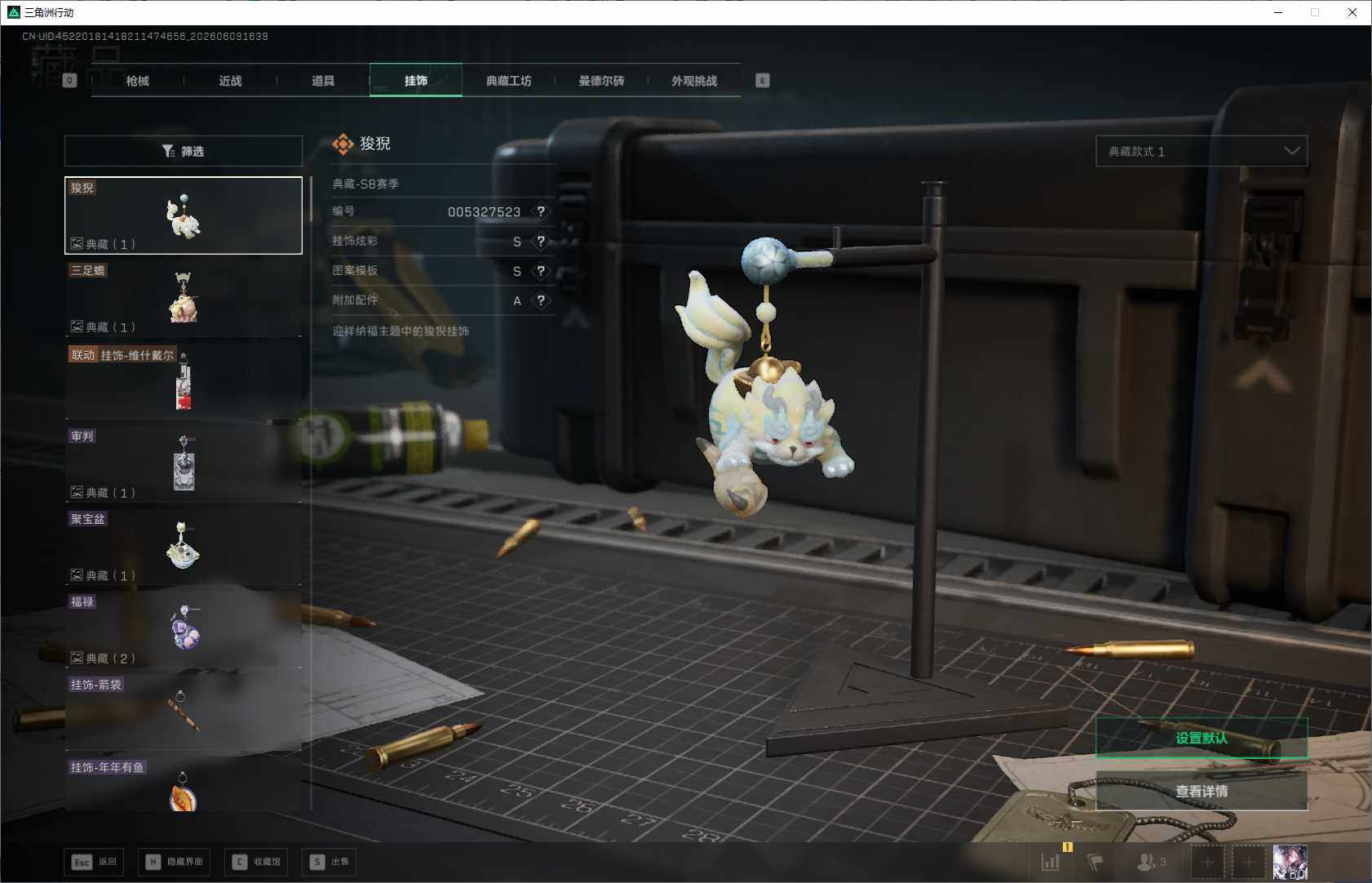Viewport: 1372px width, 883px height.
Task: Click the 三角洲行动 app icon in title bar
Action: 13,12
